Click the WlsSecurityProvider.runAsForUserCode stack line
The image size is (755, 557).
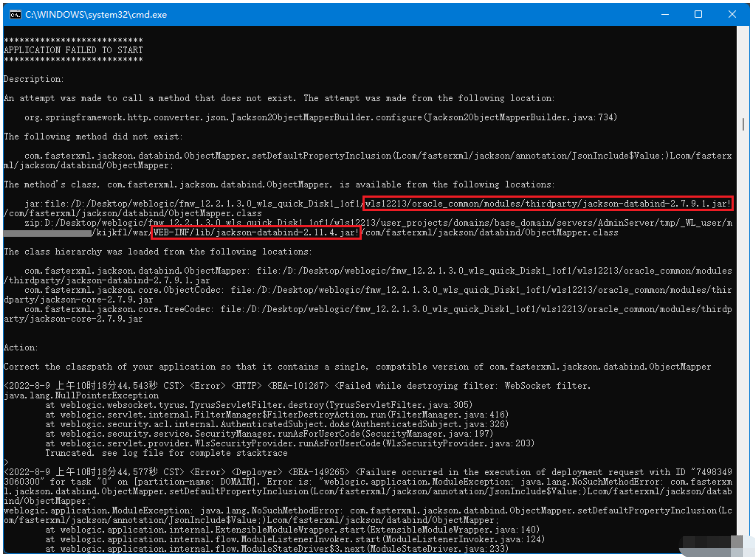290,443
